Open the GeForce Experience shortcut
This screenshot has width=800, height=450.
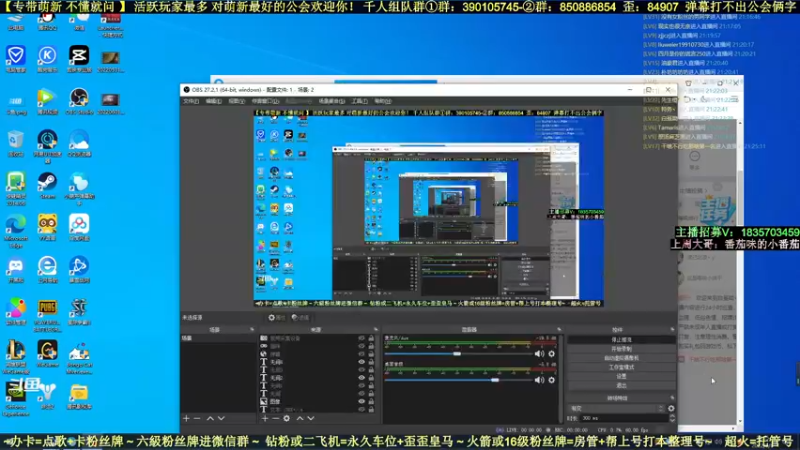16,399
